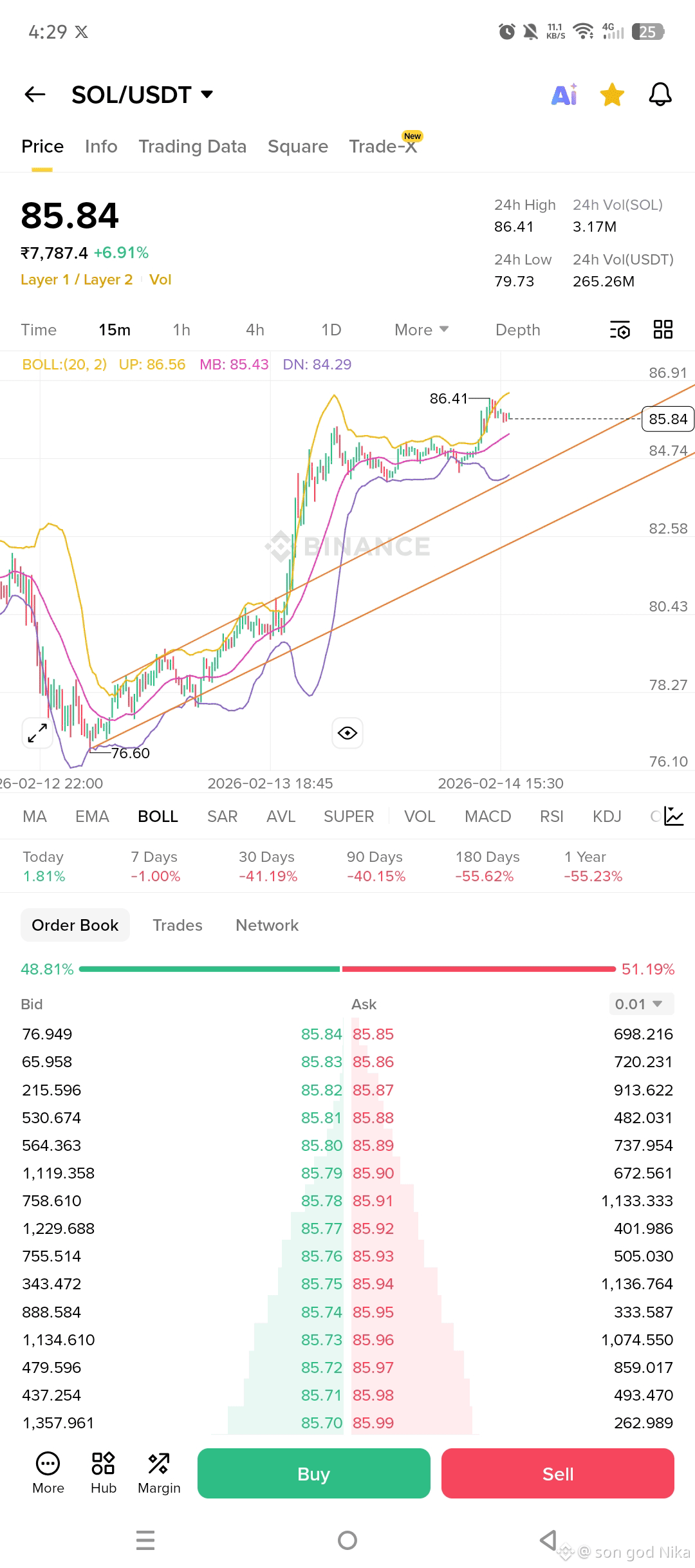The width and height of the screenshot is (695, 1568).
Task: Open the chart layout grid icon
Action: (663, 330)
